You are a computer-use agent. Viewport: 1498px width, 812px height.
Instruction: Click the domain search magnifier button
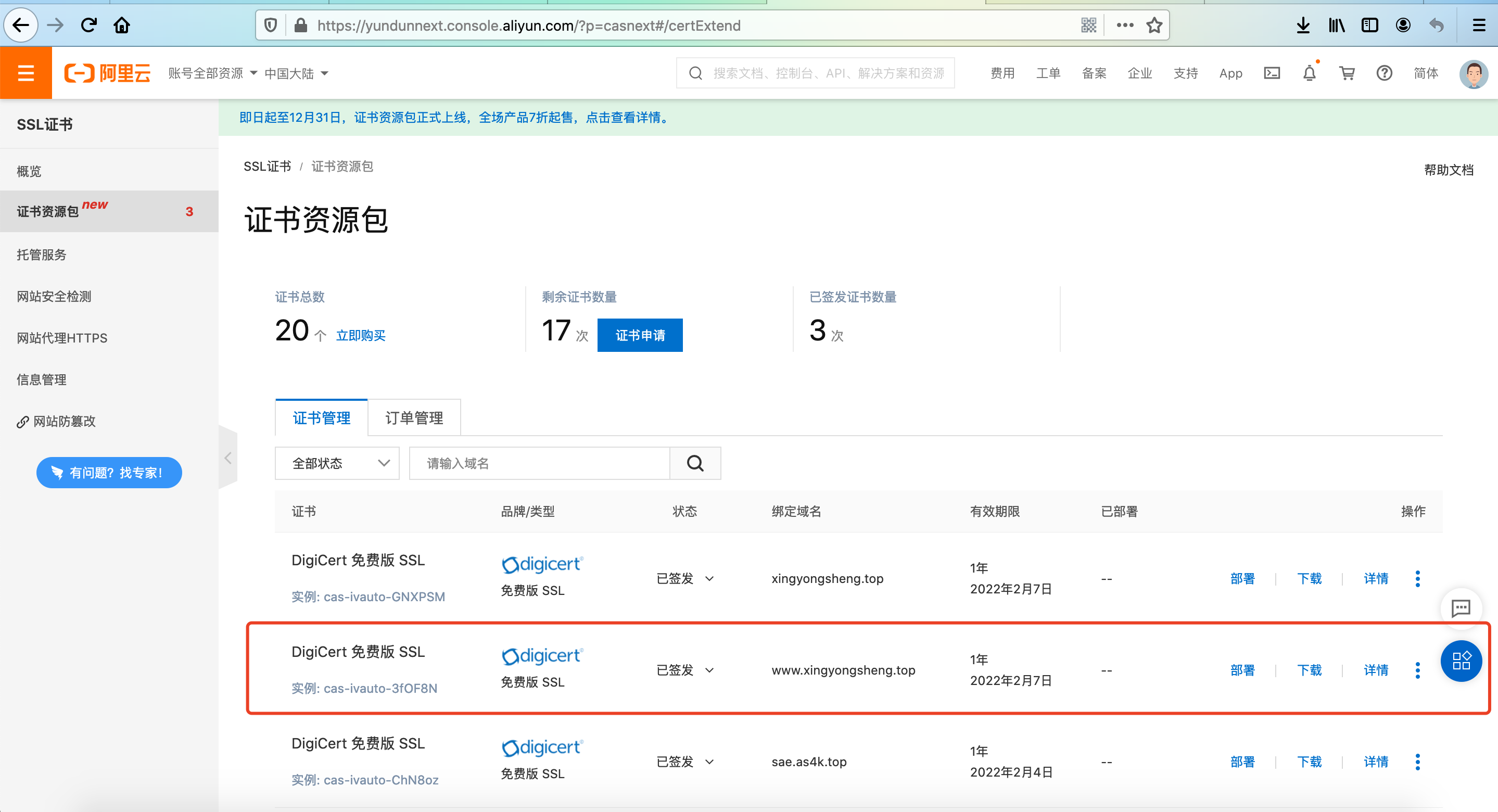pos(695,463)
